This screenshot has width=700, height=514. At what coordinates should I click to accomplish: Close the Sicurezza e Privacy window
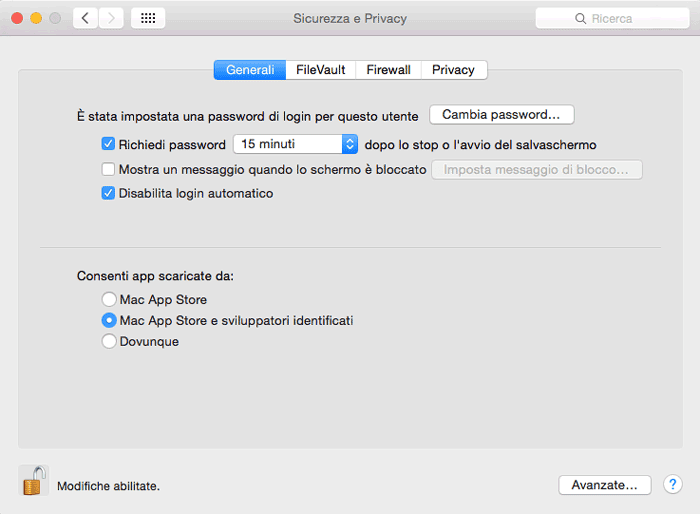pyautogui.click(x=17, y=18)
